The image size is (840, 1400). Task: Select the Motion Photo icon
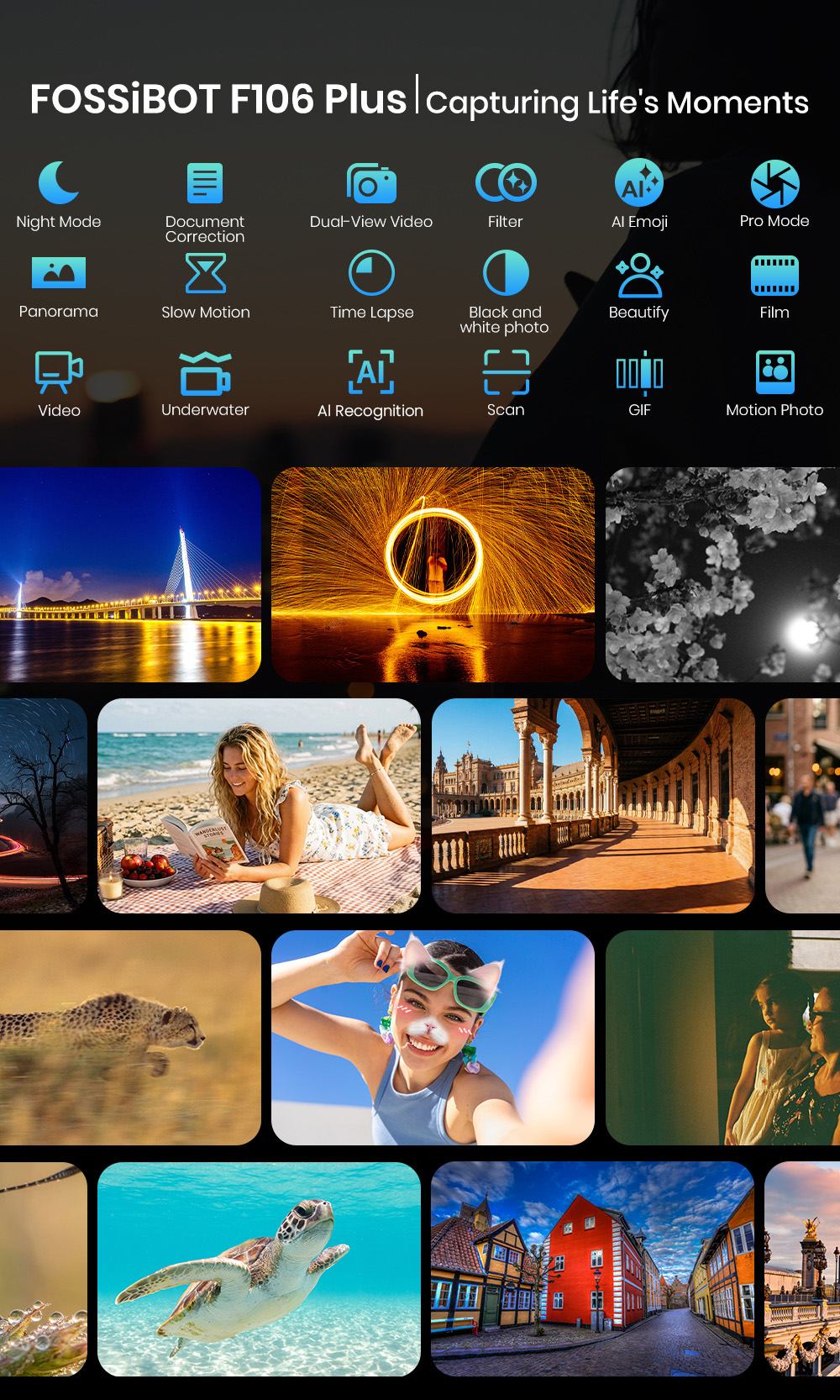click(774, 372)
